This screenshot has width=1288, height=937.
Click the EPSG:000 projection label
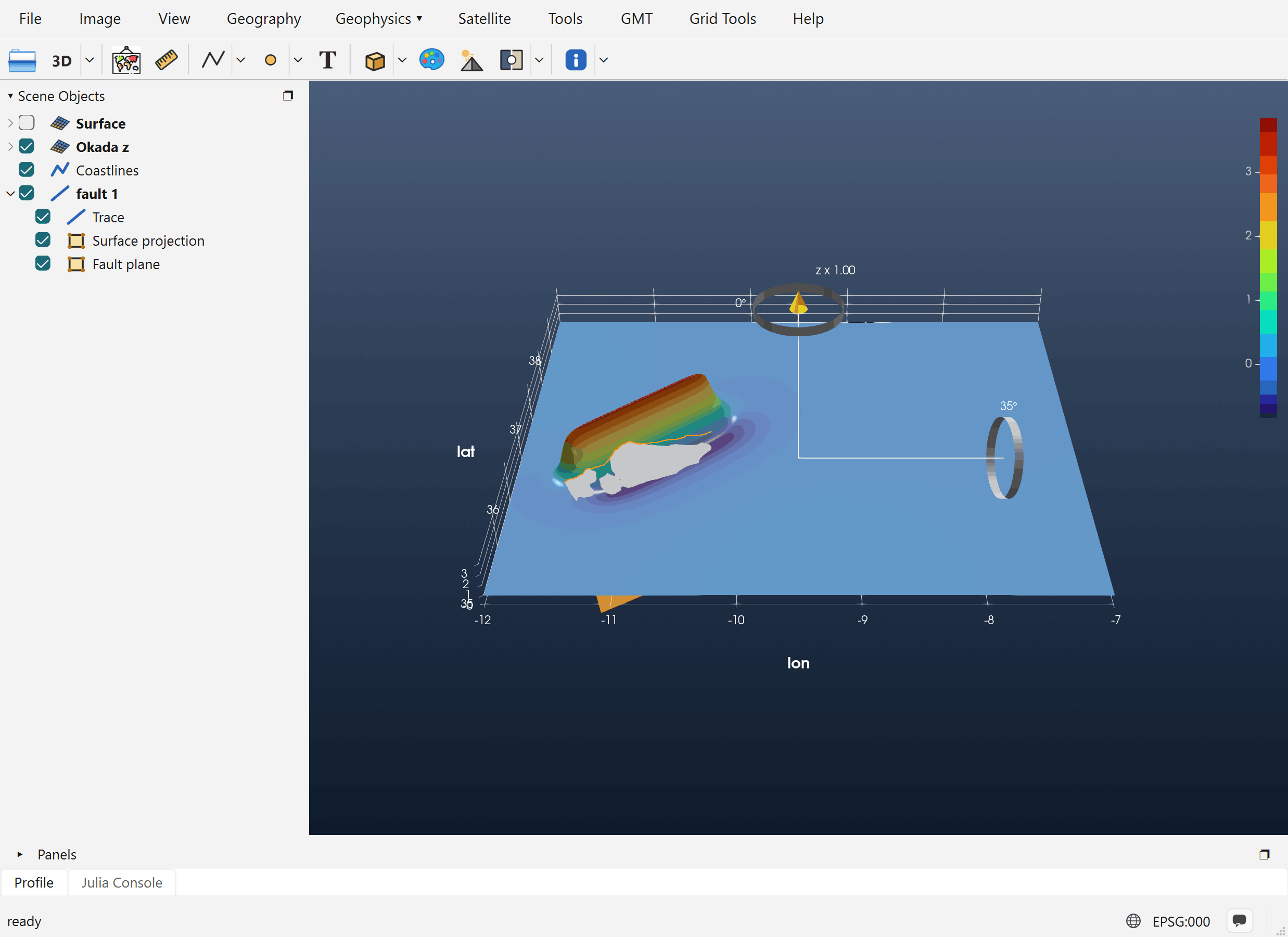(x=1181, y=921)
